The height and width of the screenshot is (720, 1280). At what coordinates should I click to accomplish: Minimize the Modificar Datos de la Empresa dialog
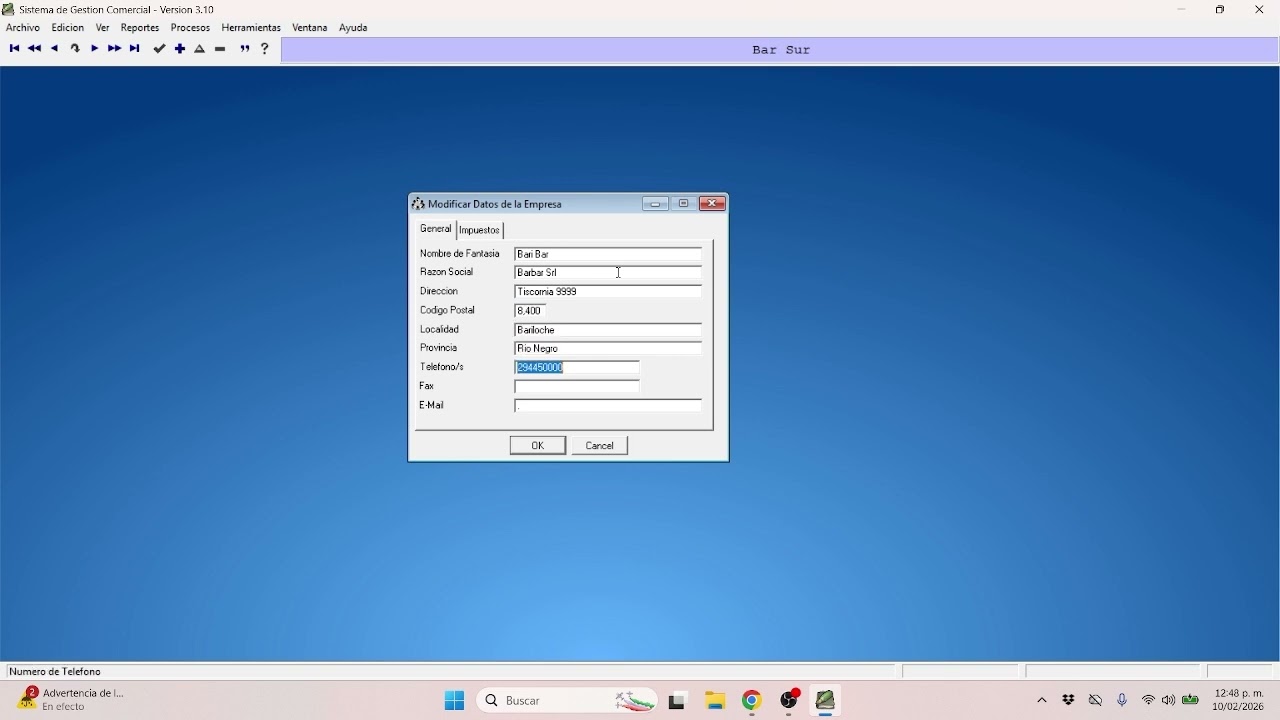pyautogui.click(x=656, y=204)
